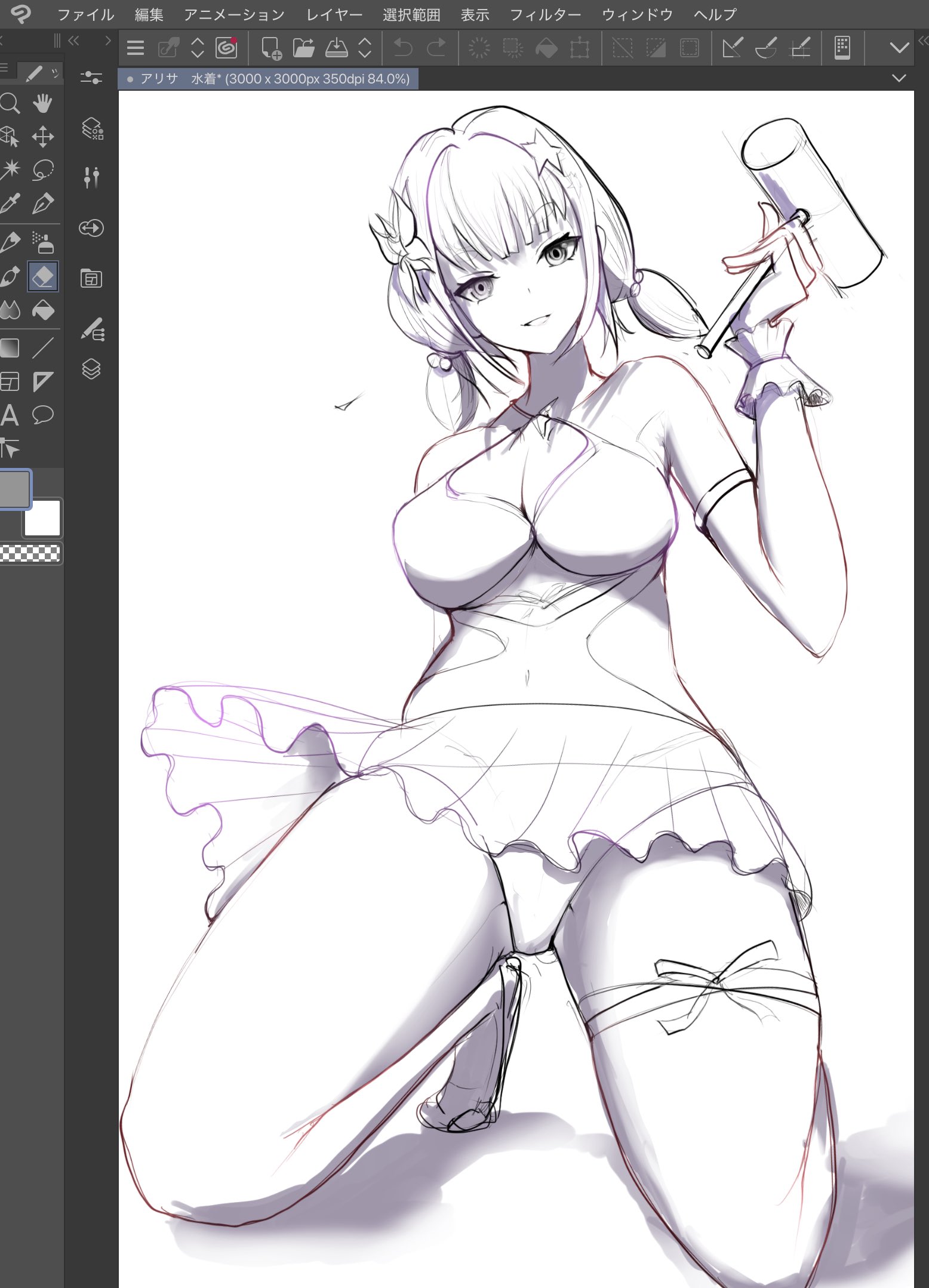Select the Auto select magic wand tool
The image size is (929, 1288).
(10, 170)
